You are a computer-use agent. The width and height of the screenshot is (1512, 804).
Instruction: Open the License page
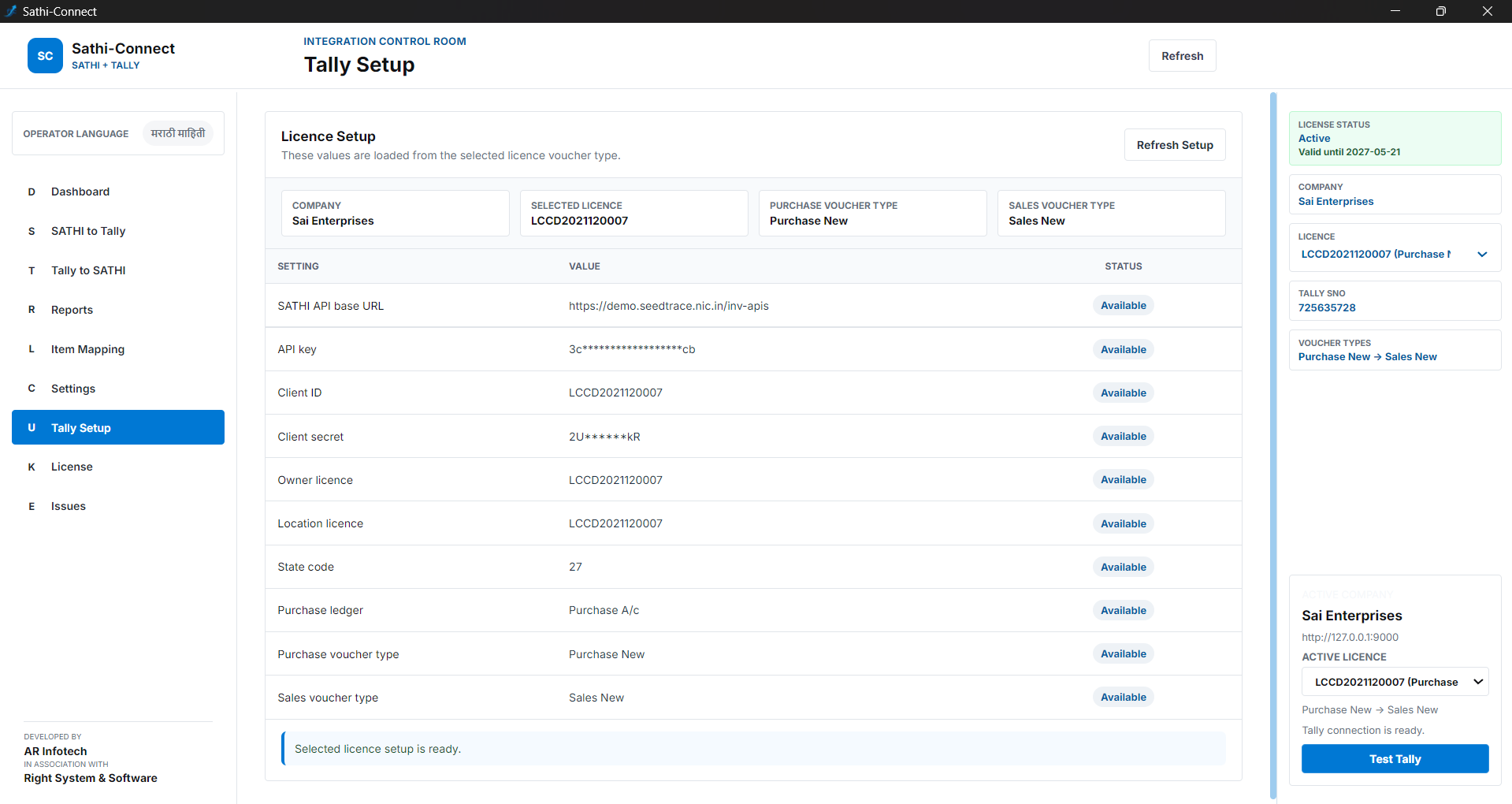(118, 467)
